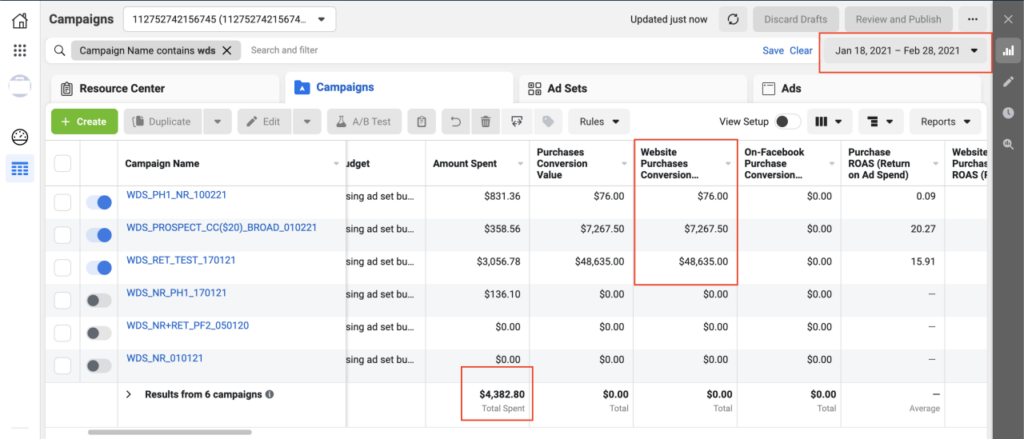1024x439 pixels.
Task: Select the checkbox for WDS_RET_TEST_170121
Action: [x=63, y=268]
